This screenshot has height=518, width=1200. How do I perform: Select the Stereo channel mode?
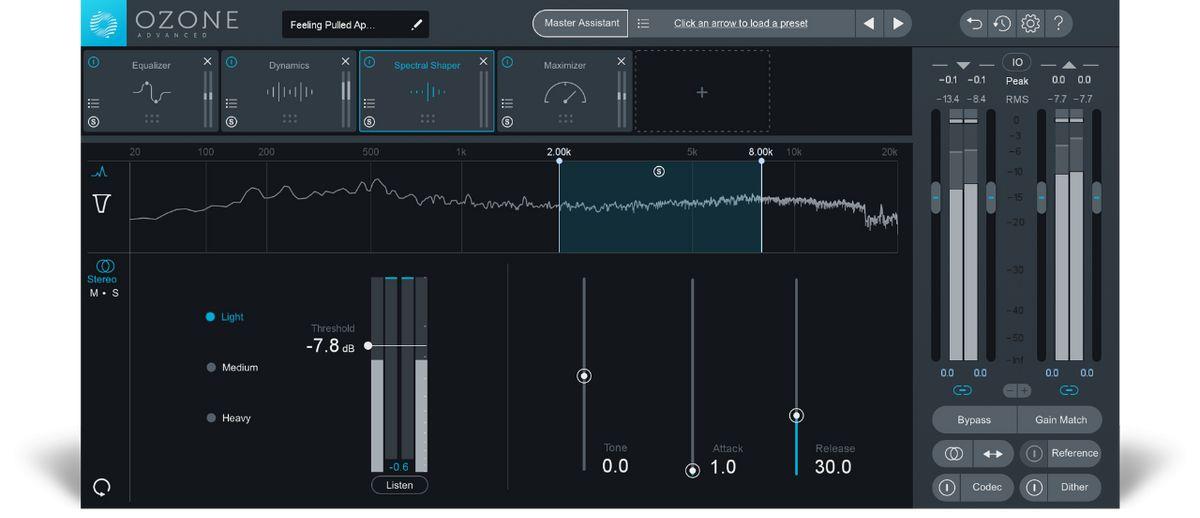coord(102,272)
